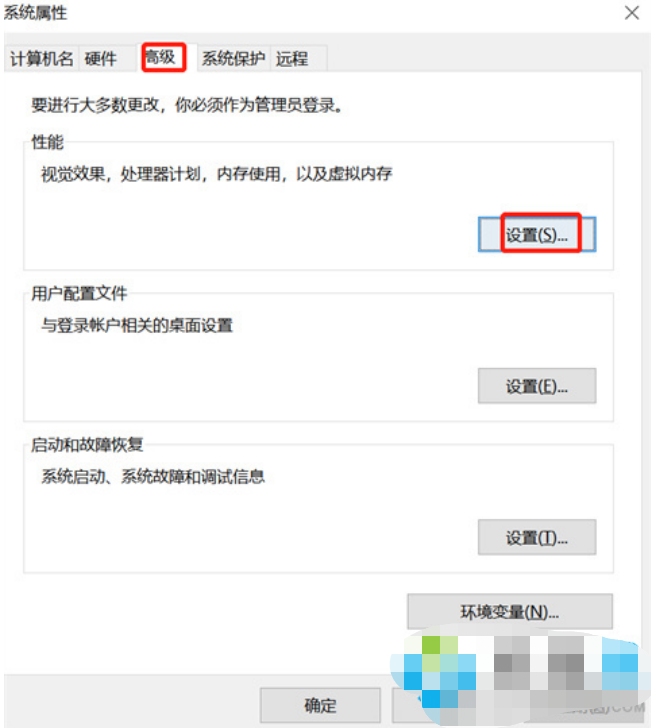This screenshot has height=728, width=651.
Task: Click the 系统启动、系统故障和调试信息 description
Action: [x=153, y=476]
